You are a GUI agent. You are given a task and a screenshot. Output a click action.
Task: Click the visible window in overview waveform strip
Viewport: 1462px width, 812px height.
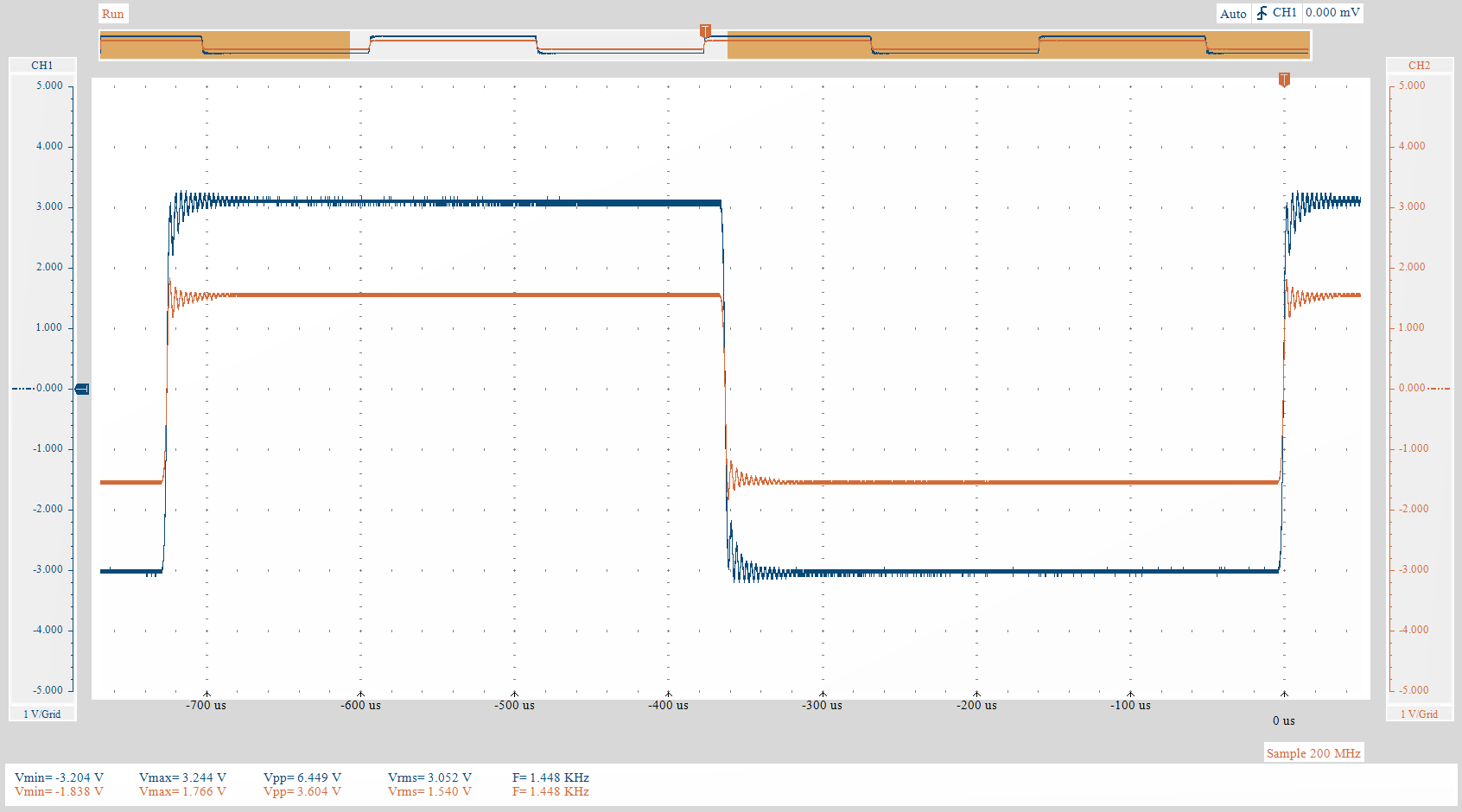[538, 45]
